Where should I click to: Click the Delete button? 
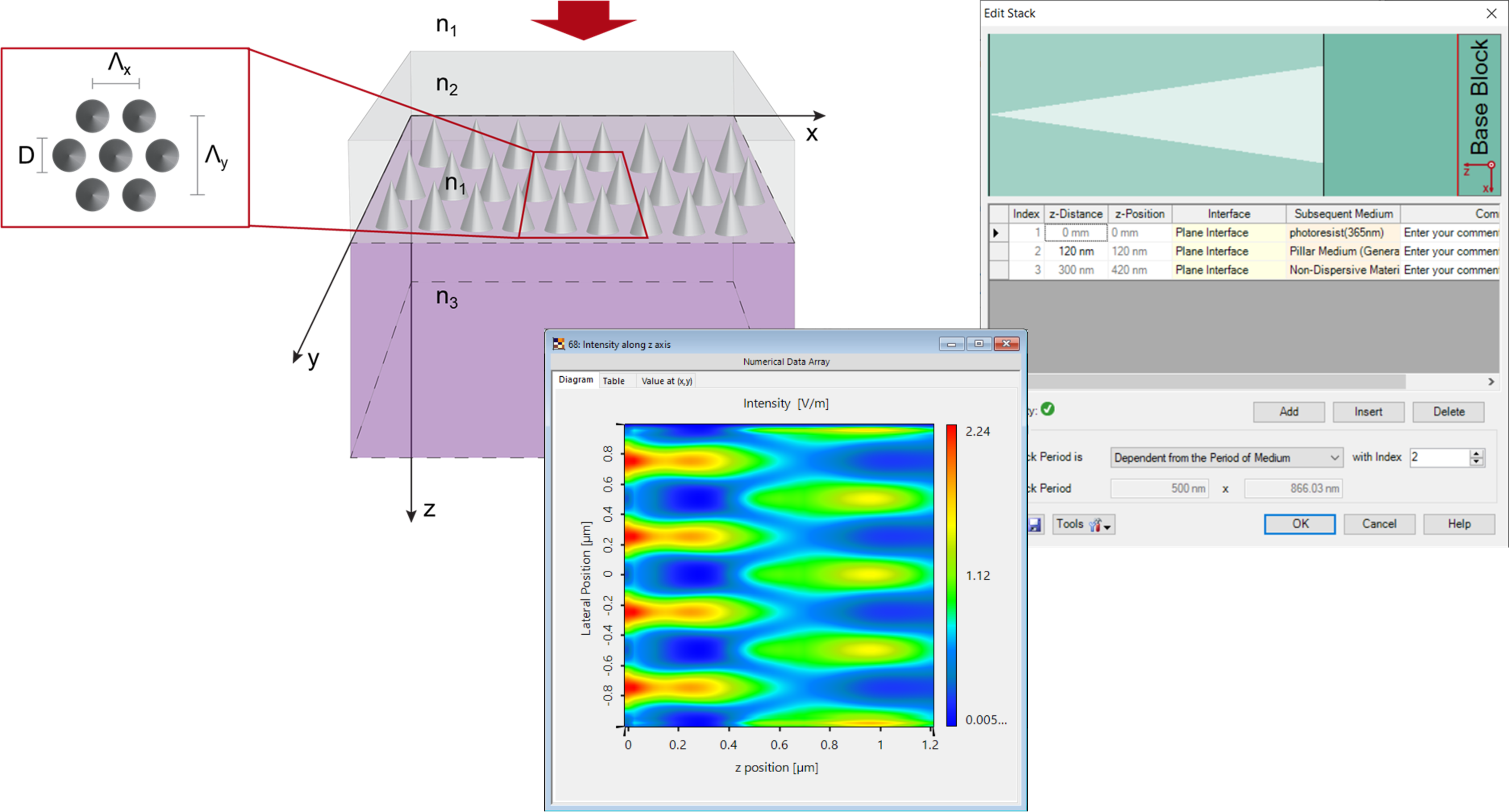click(x=1449, y=412)
